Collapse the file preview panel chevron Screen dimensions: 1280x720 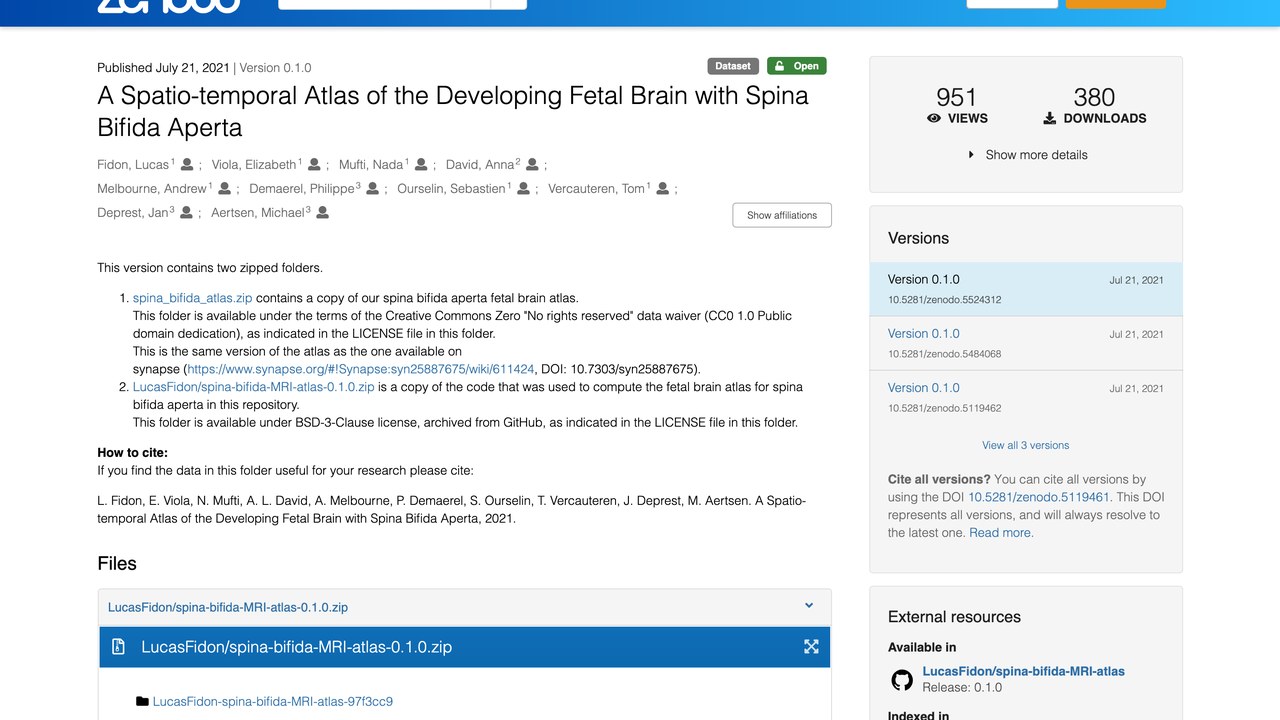pos(809,605)
